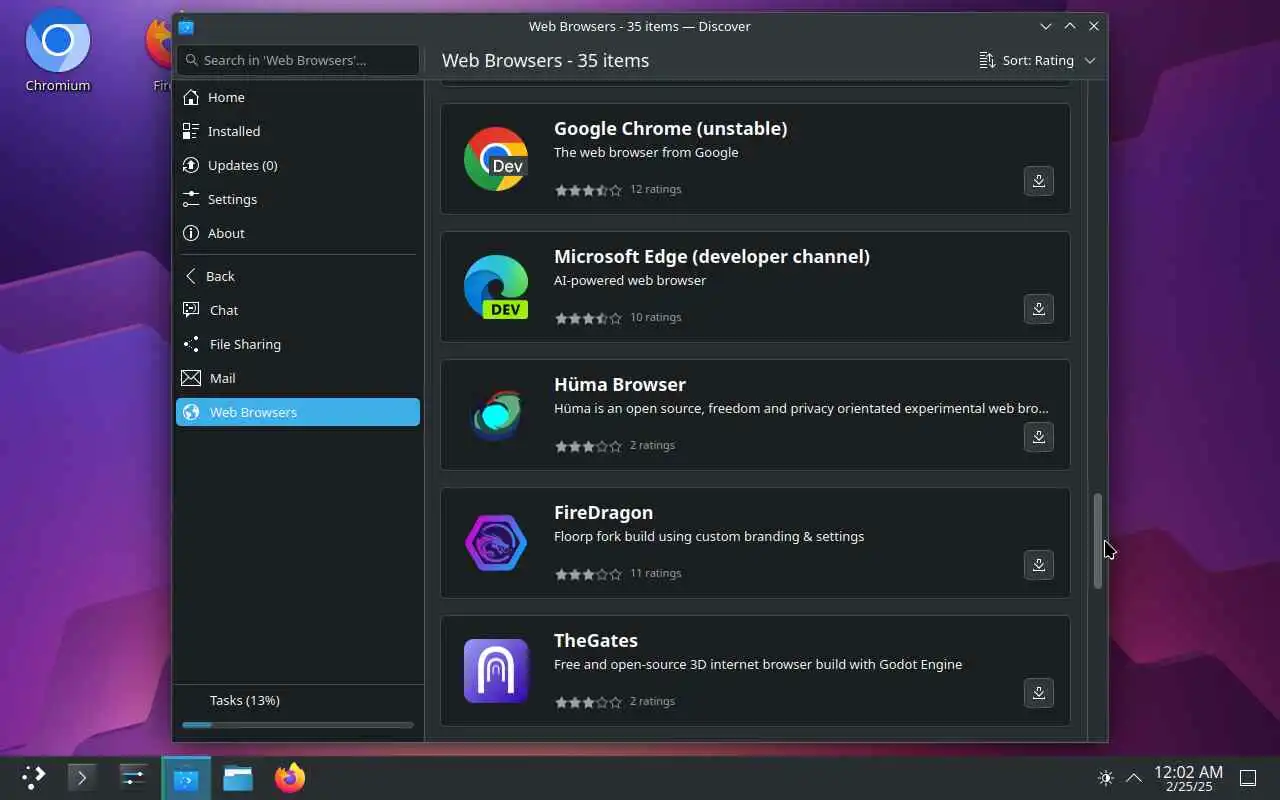Install FireDragon using its download button
1280x800 pixels.
[1039, 565]
